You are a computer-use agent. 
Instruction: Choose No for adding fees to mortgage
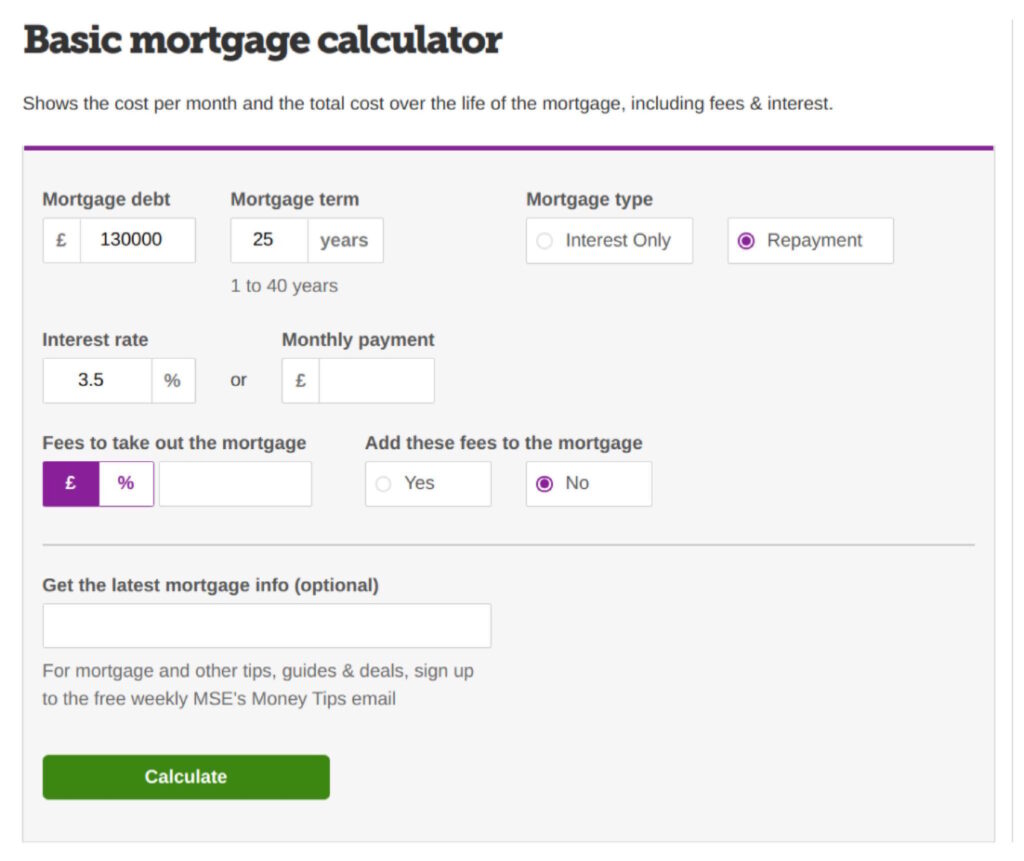click(x=588, y=483)
